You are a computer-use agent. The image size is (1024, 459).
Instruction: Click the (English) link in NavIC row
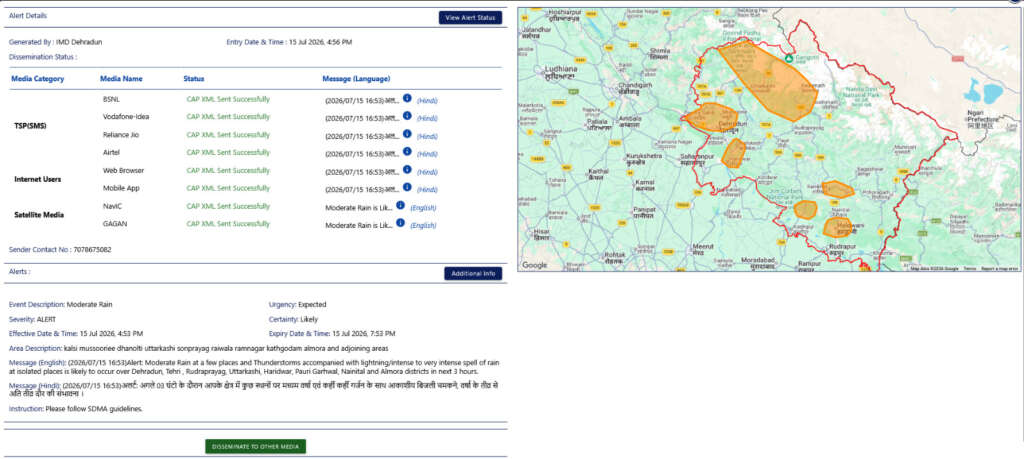(423, 208)
